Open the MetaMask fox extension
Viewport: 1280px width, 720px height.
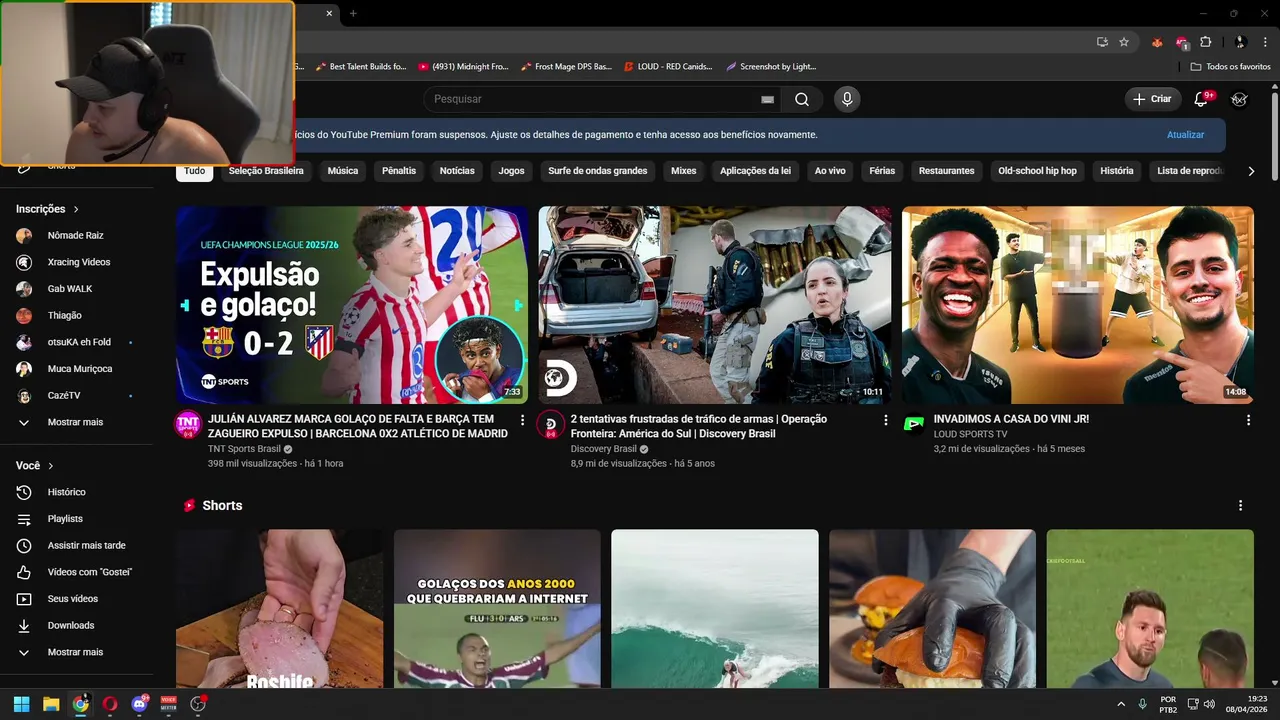pyautogui.click(x=1158, y=42)
